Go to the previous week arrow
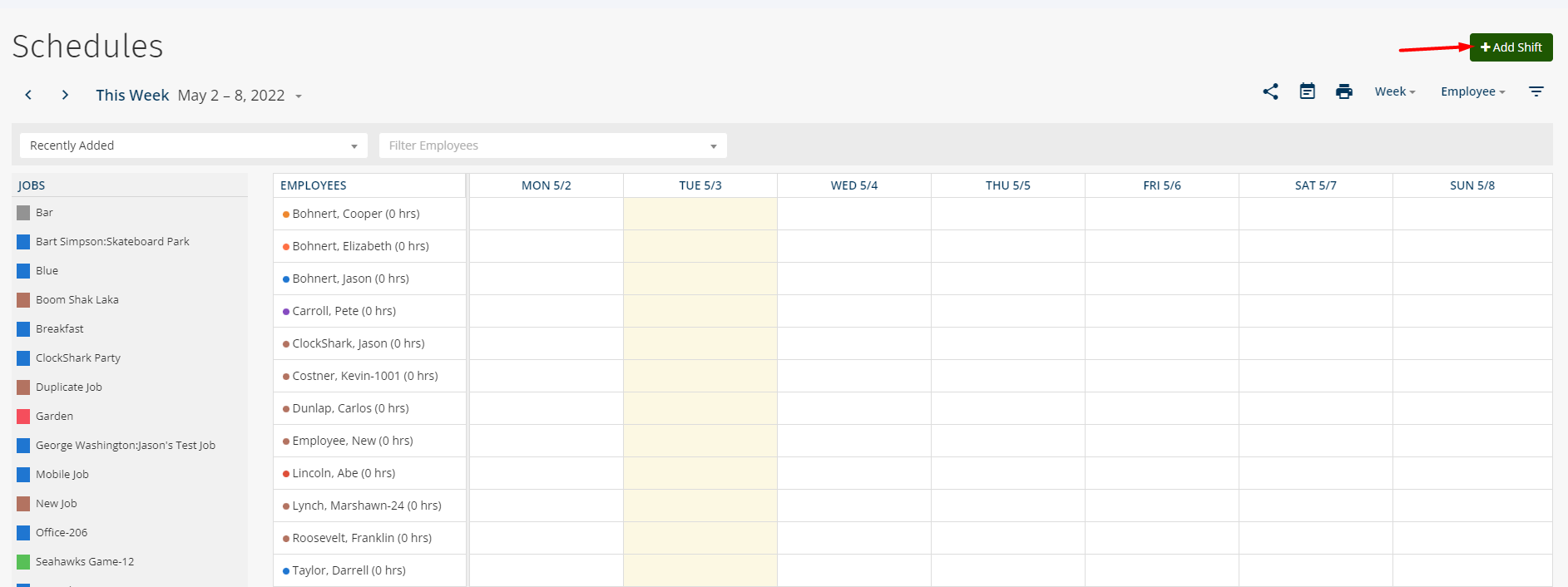1568x587 pixels. click(x=28, y=95)
